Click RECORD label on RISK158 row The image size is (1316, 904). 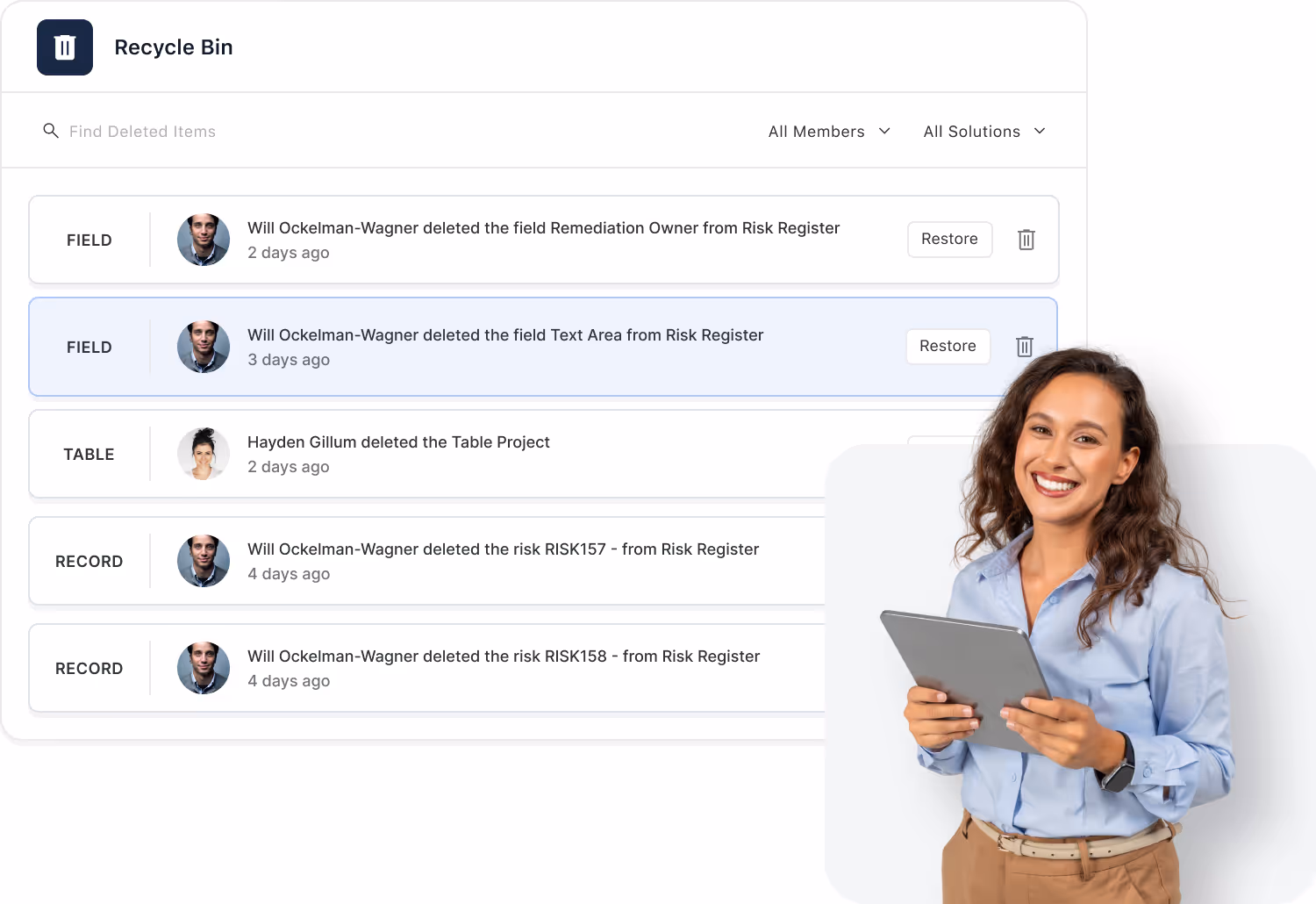click(89, 669)
